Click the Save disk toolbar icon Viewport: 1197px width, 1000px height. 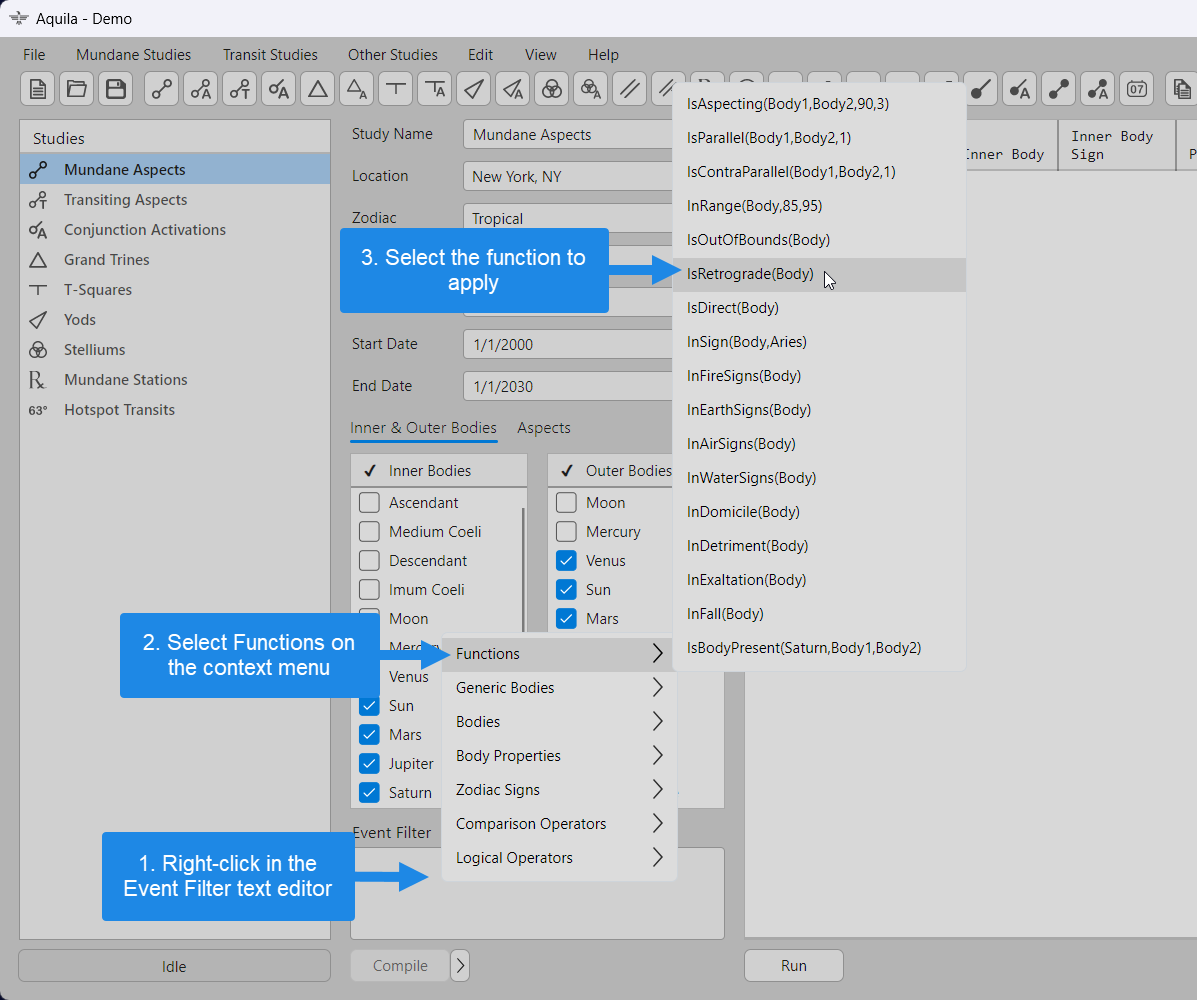click(115, 89)
